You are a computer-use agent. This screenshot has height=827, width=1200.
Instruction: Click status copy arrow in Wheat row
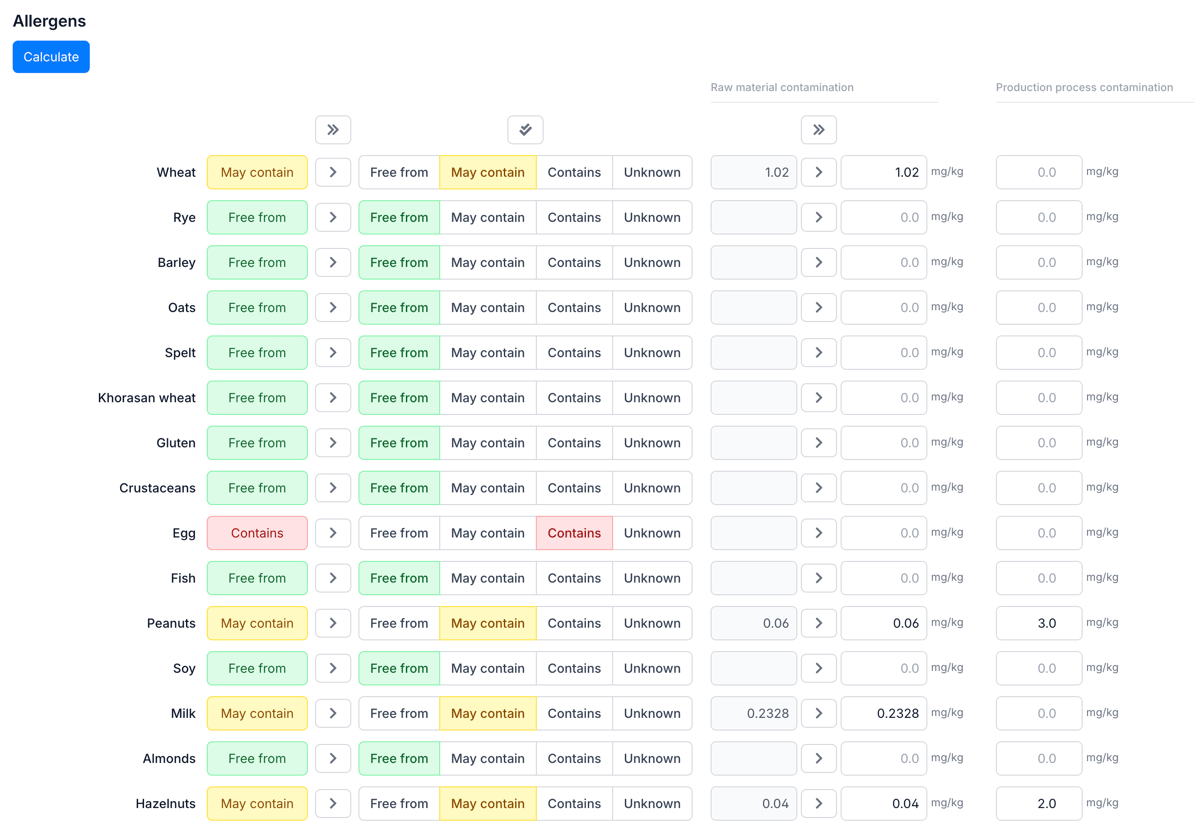pyautogui.click(x=333, y=172)
